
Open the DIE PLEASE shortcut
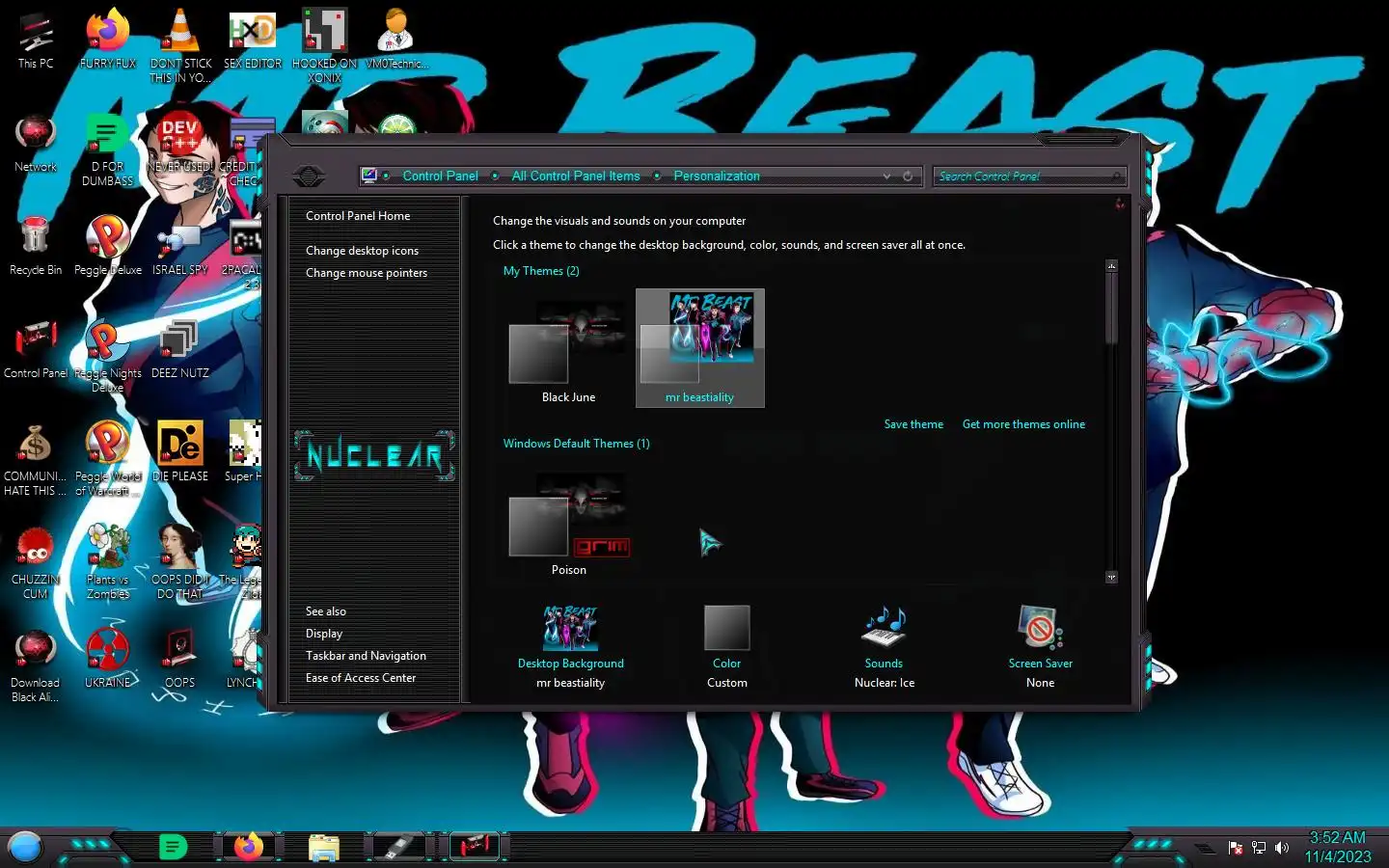click(180, 453)
